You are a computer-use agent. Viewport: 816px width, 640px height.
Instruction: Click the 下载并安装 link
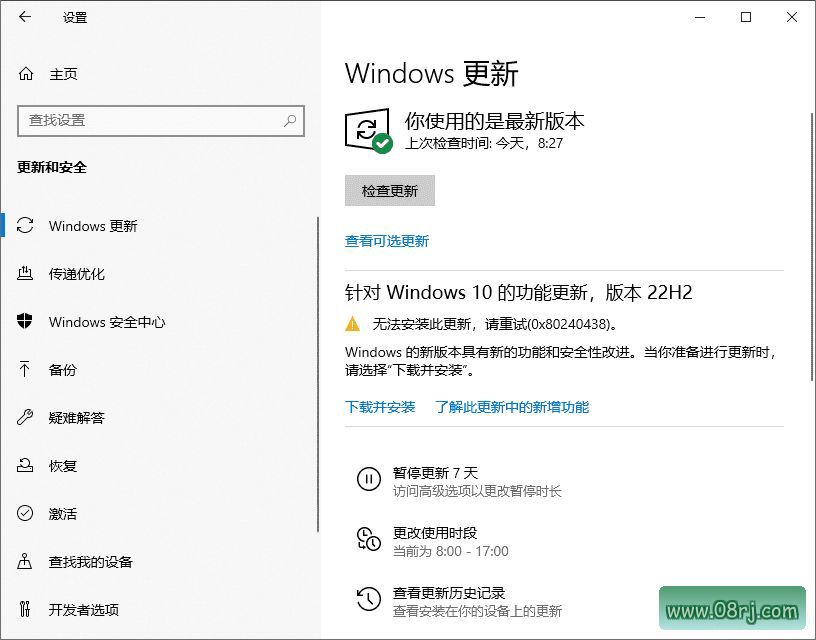pos(380,407)
